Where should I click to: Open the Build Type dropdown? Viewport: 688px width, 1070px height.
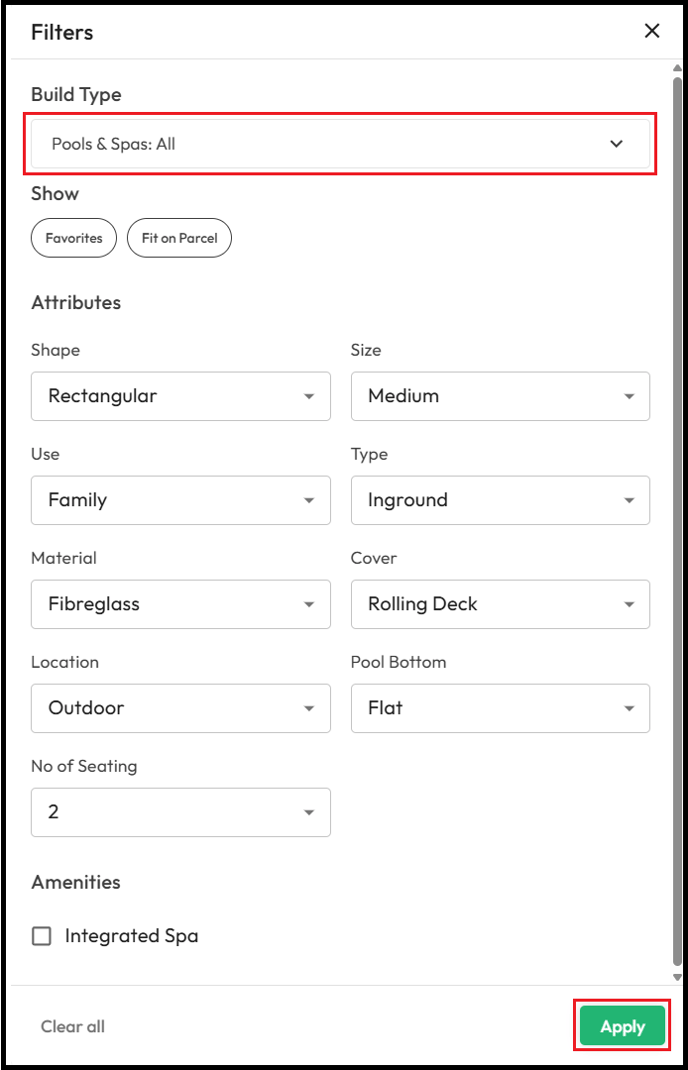click(x=341, y=144)
